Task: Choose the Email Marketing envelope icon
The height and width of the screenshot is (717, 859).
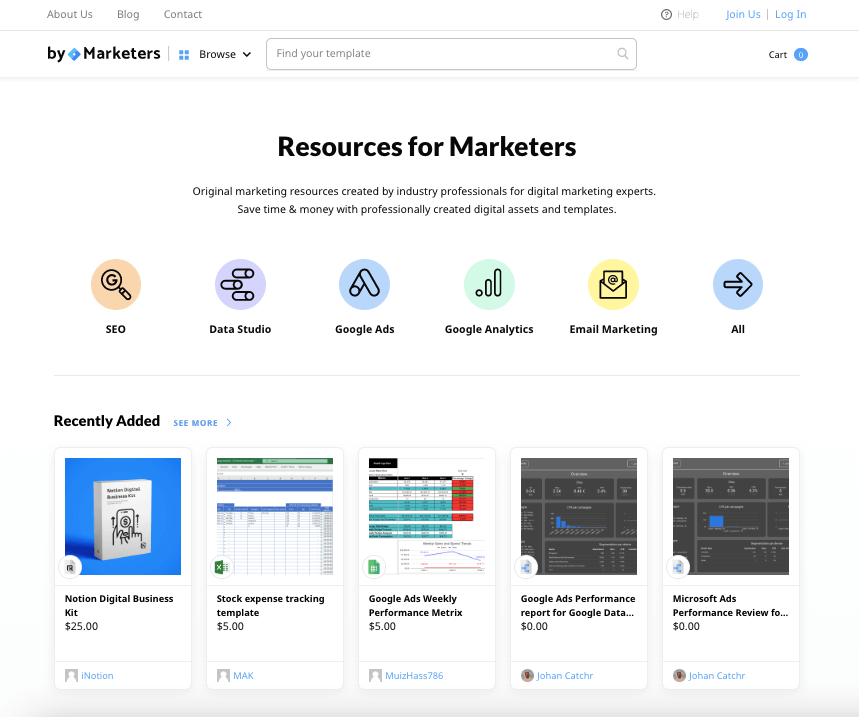Action: click(613, 284)
